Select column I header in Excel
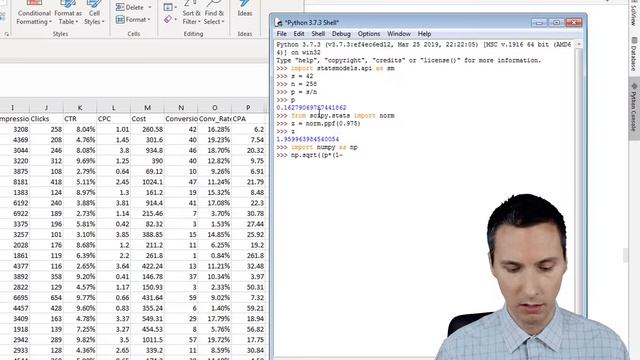 coord(12,108)
